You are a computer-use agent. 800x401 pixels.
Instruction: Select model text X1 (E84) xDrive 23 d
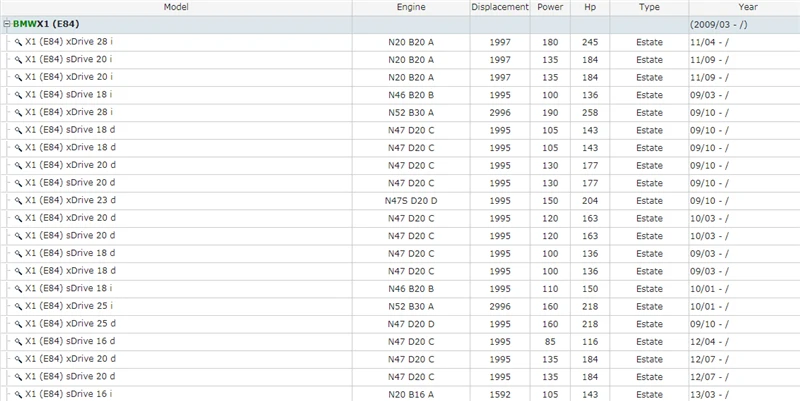click(x=70, y=200)
